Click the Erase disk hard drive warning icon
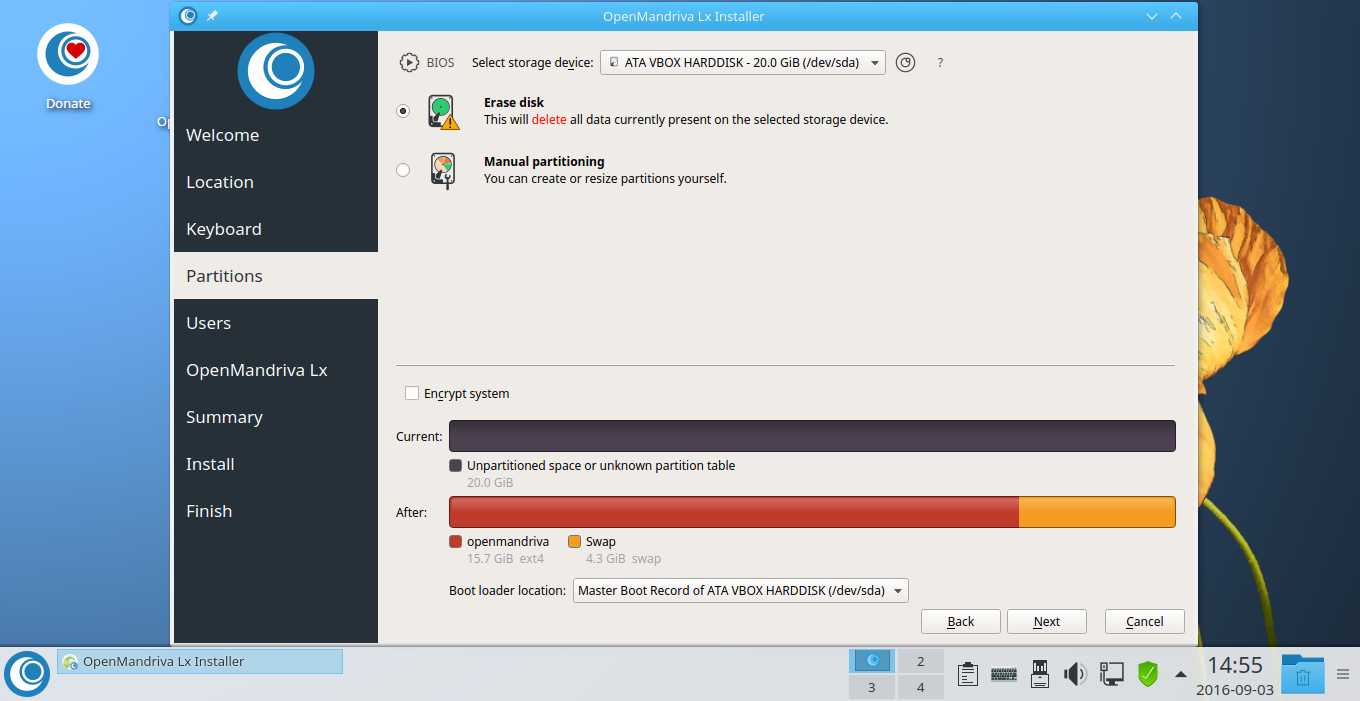The image size is (1360, 701). 443,111
